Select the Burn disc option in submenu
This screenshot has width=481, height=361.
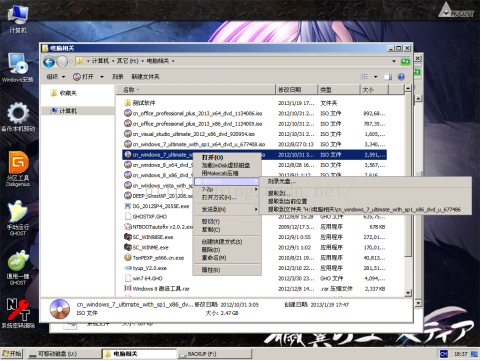pyautogui.click(x=282, y=182)
